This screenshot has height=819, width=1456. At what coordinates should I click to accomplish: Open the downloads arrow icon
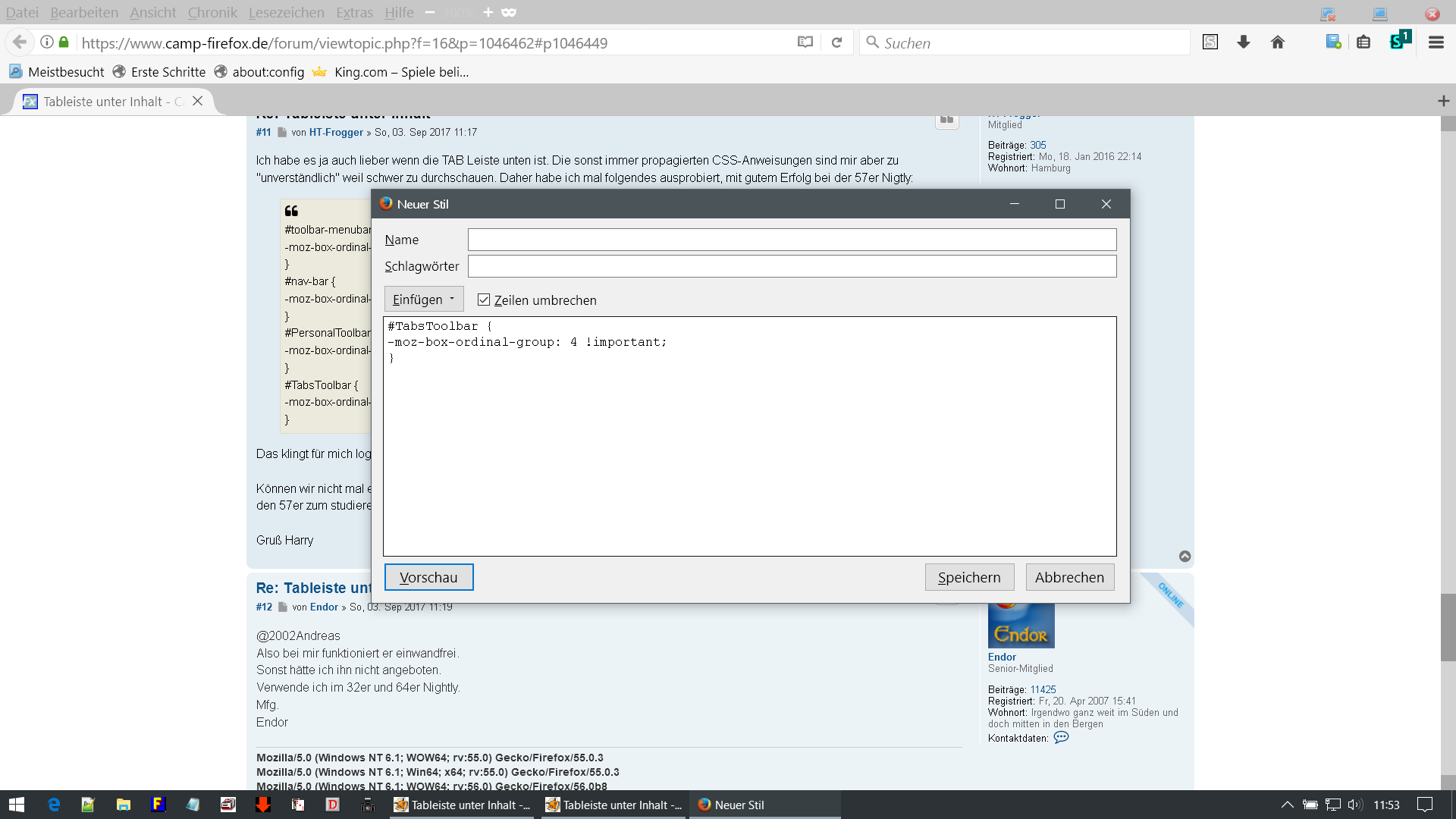click(x=1244, y=42)
